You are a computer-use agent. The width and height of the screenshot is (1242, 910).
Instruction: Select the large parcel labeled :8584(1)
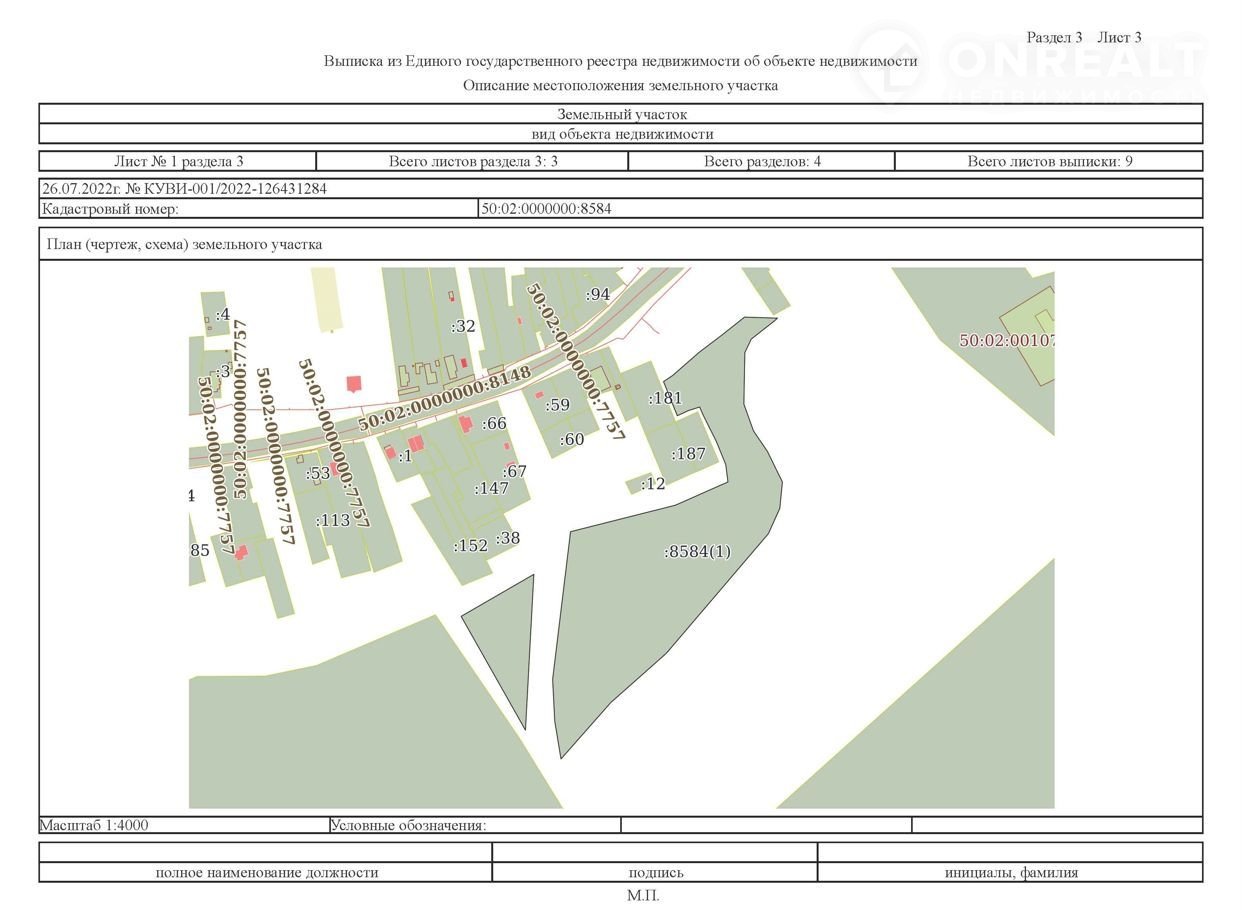tap(697, 551)
